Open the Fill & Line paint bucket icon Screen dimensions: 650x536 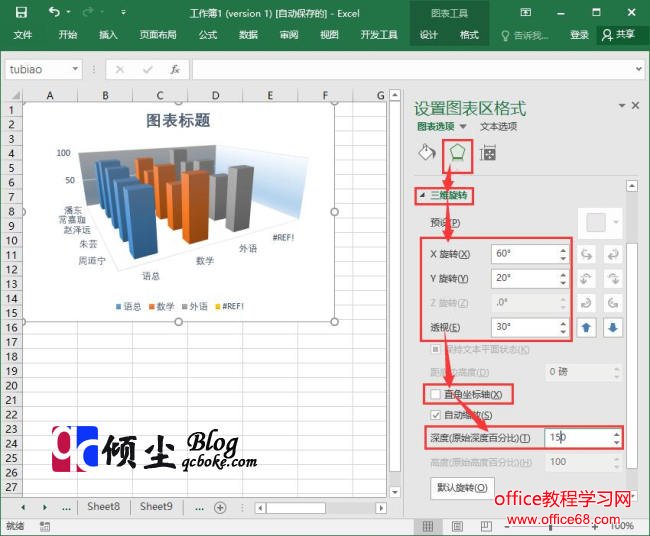click(427, 153)
